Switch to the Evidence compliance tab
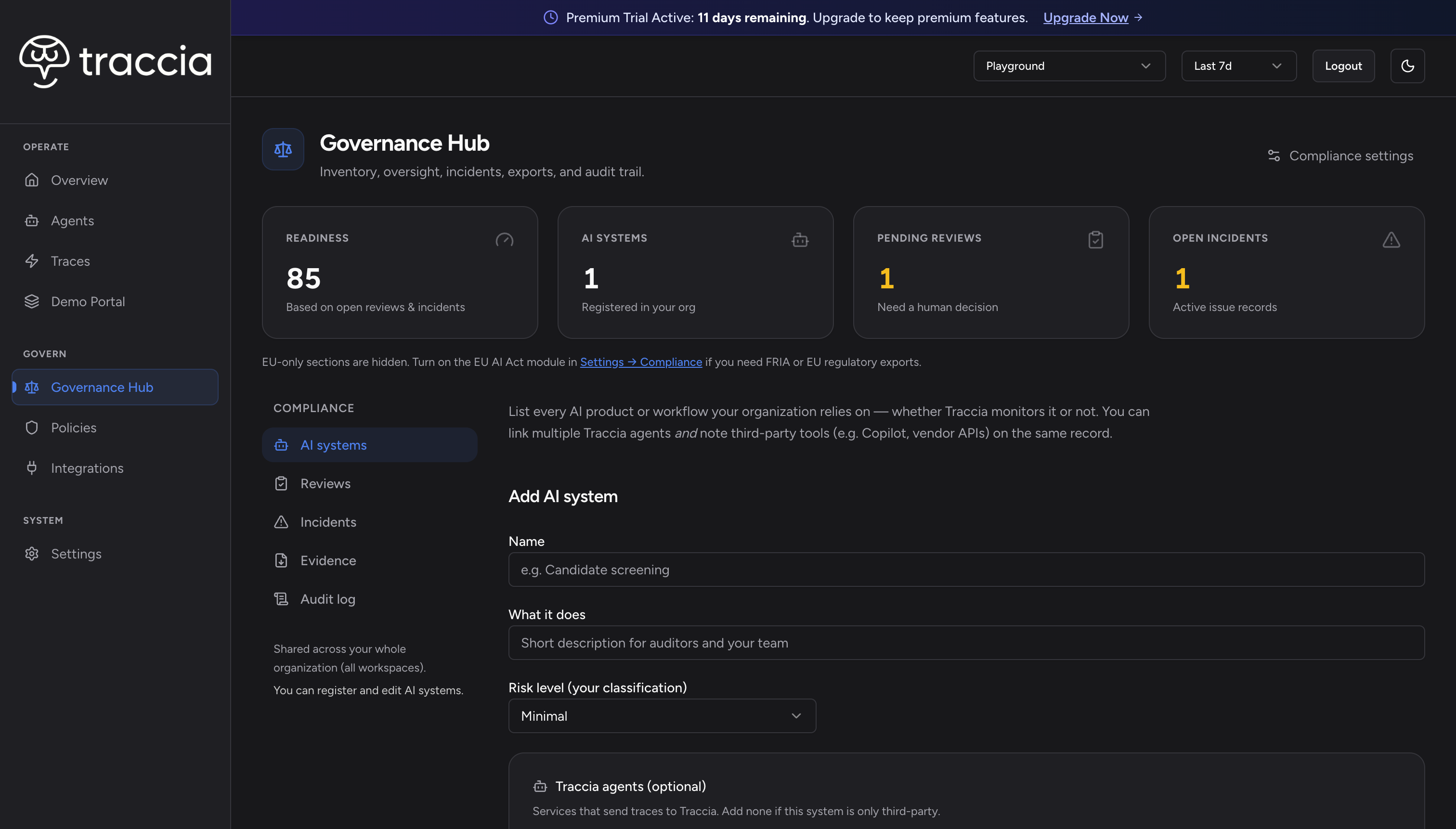Image resolution: width=1456 pixels, height=829 pixels. pos(370,560)
